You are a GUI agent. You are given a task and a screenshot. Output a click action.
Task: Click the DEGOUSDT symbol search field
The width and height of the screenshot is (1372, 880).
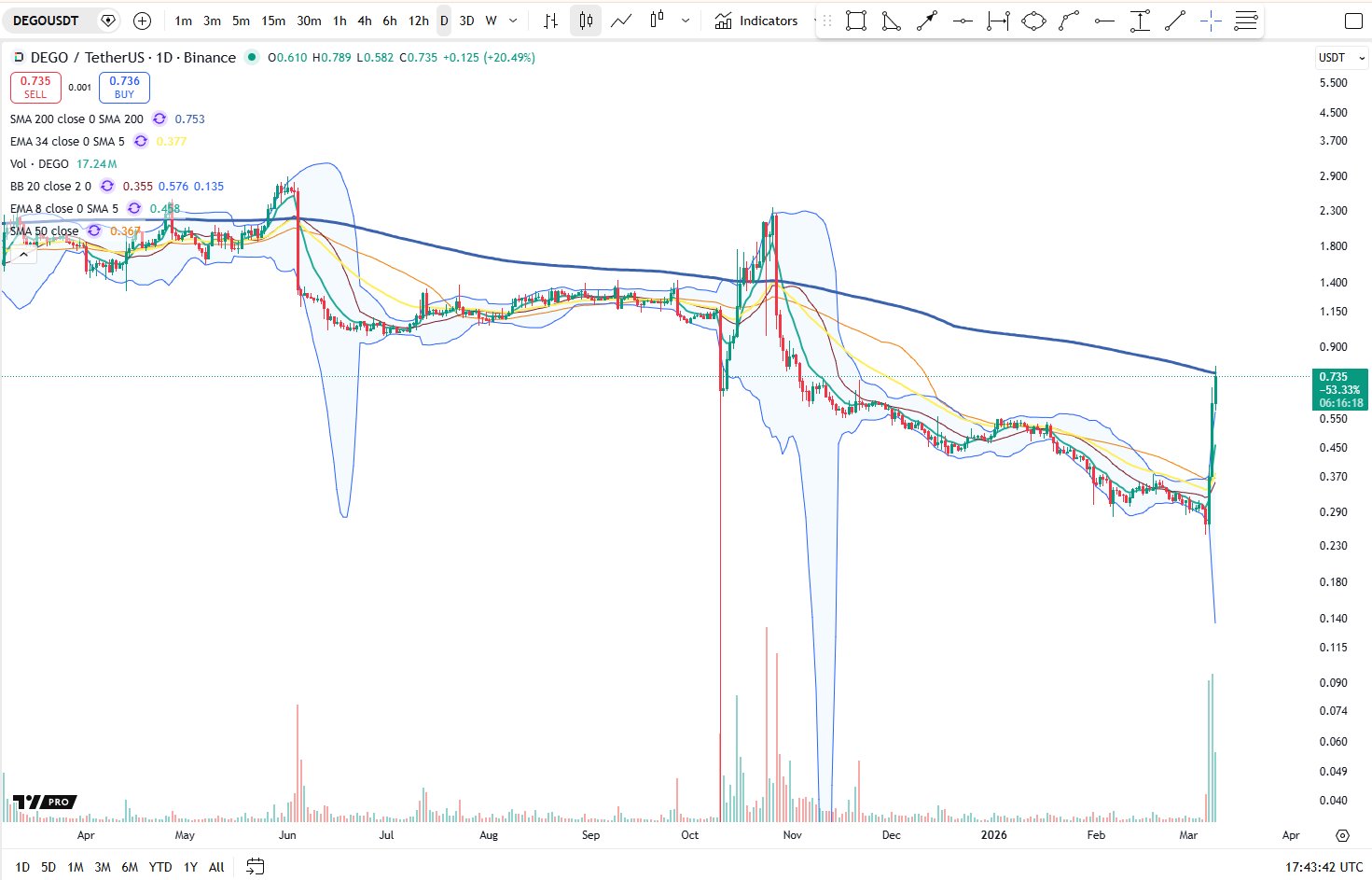click(x=47, y=21)
